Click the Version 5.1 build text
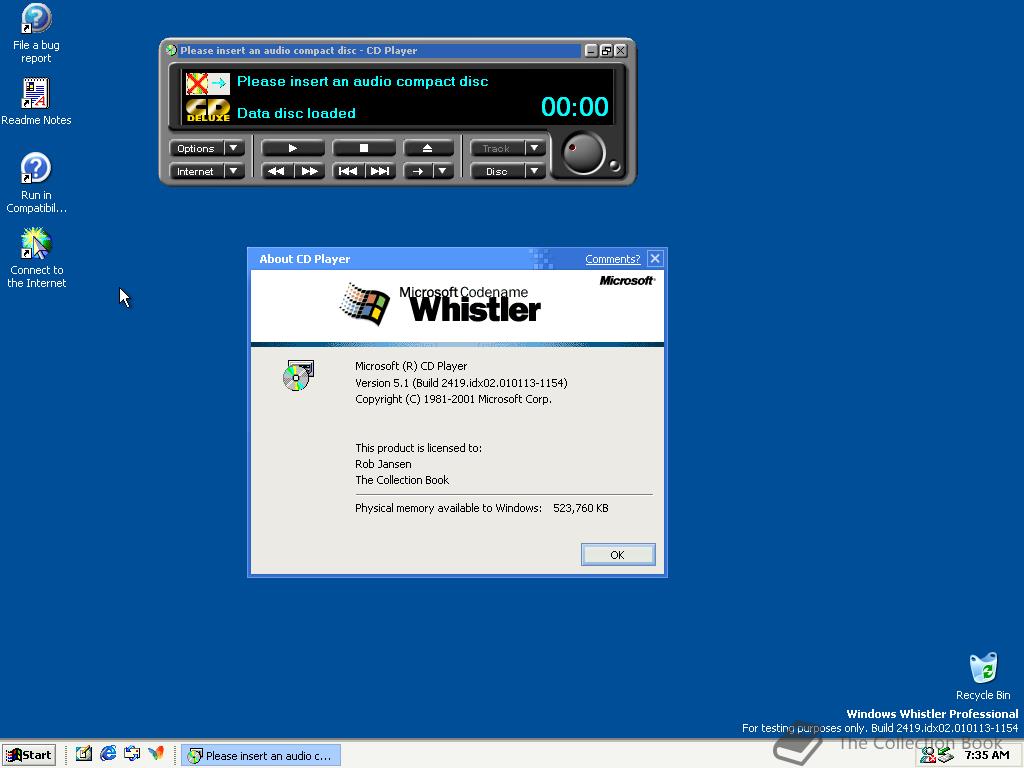Screen dimensions: 1024x768 [x=461, y=383]
